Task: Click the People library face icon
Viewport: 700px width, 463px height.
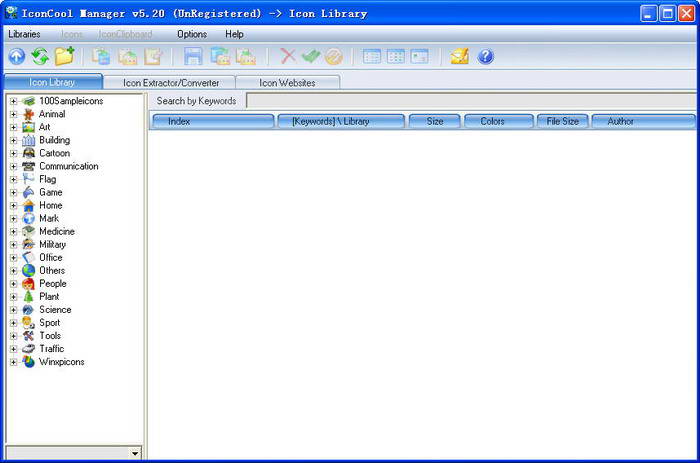Action: pyautogui.click(x=29, y=284)
